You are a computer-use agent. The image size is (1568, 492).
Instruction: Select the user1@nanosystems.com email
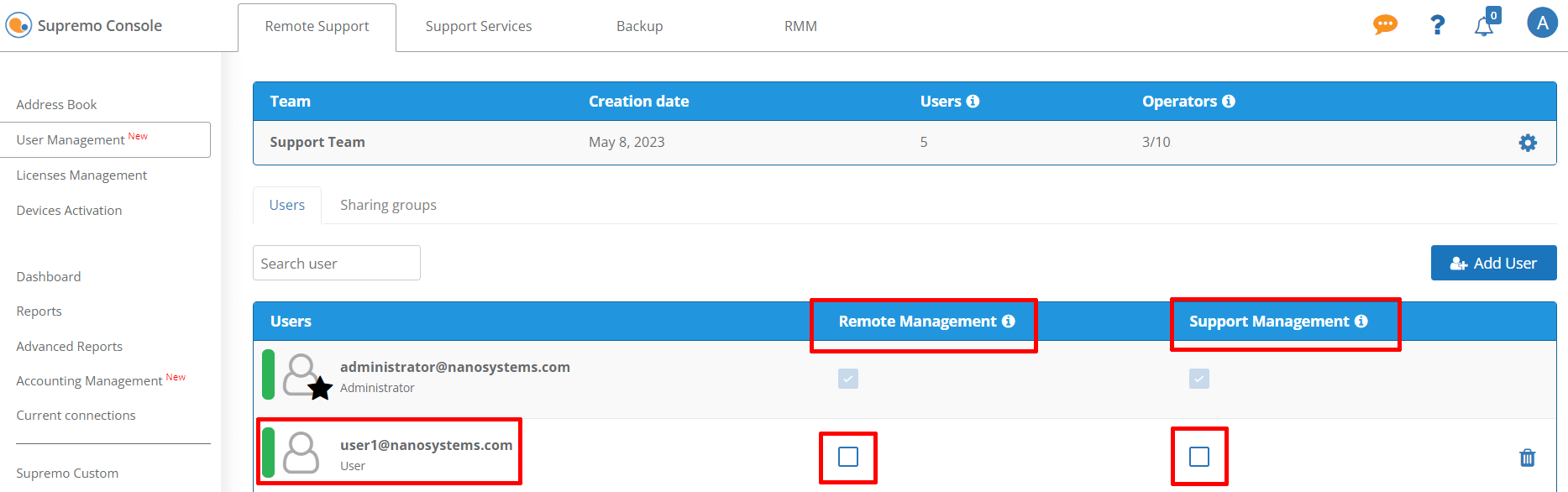click(x=426, y=445)
